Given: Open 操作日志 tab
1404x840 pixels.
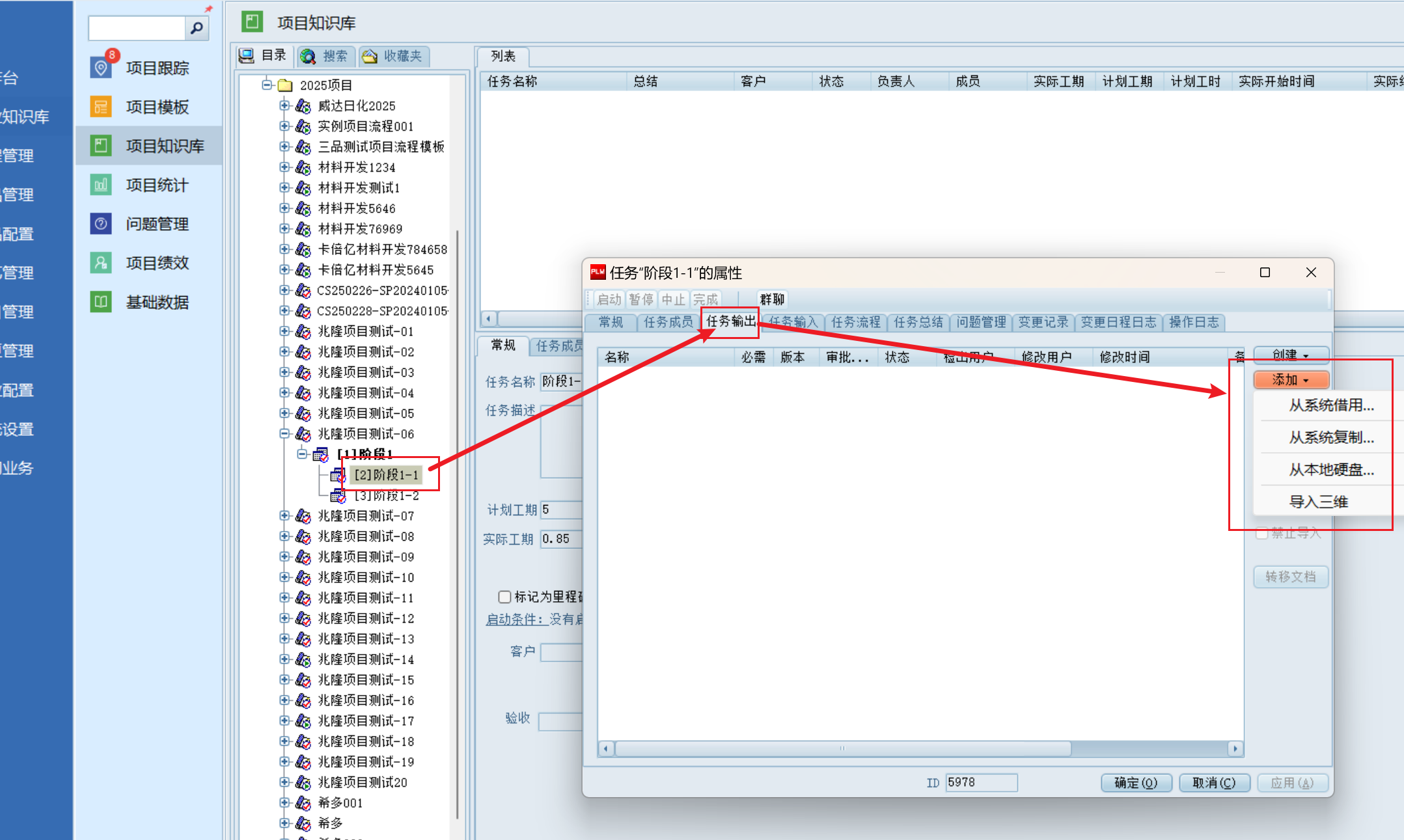Looking at the screenshot, I should (1194, 322).
